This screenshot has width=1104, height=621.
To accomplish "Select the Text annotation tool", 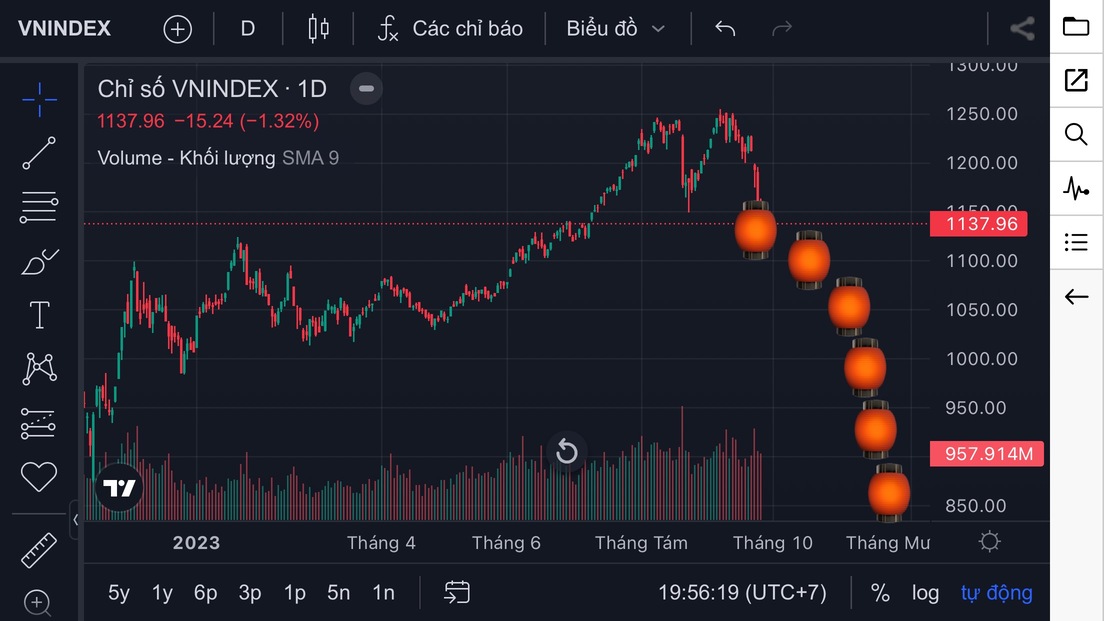I will [x=39, y=316].
